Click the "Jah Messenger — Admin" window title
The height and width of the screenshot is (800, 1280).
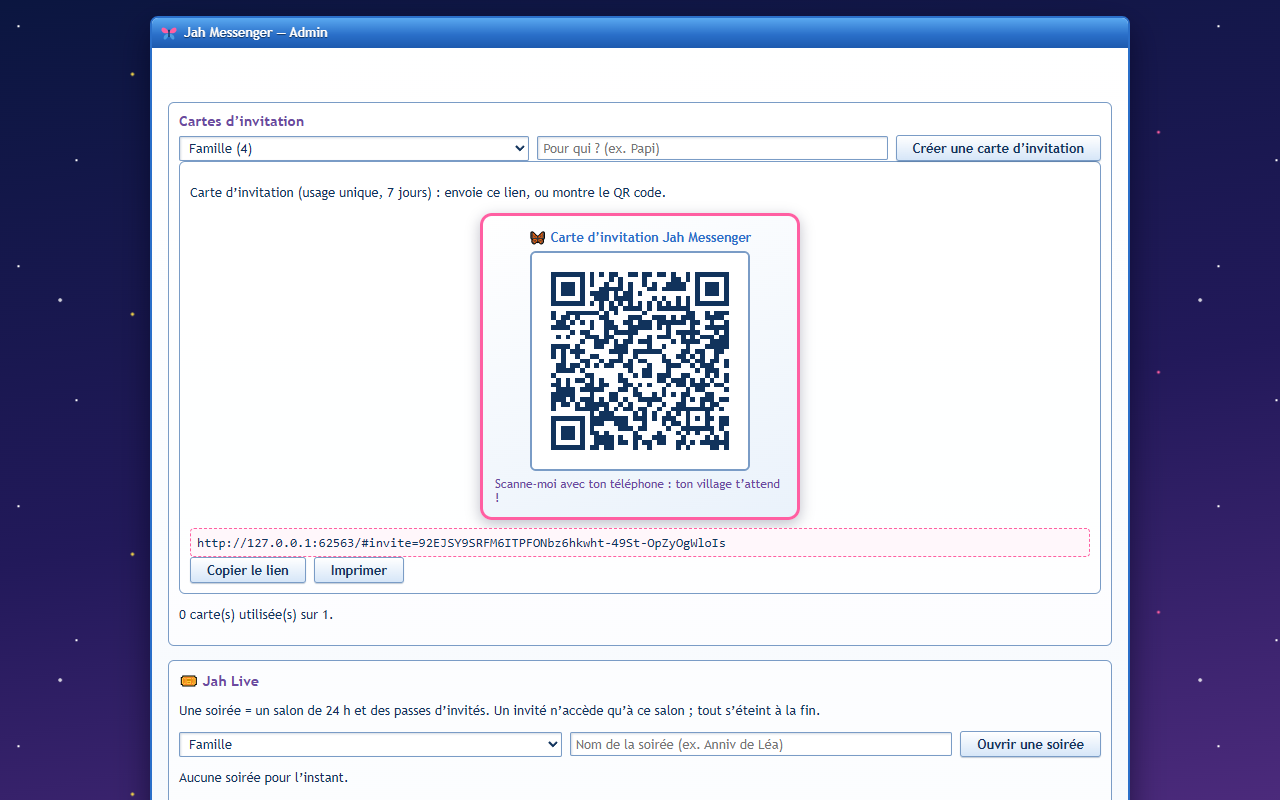[256, 33]
